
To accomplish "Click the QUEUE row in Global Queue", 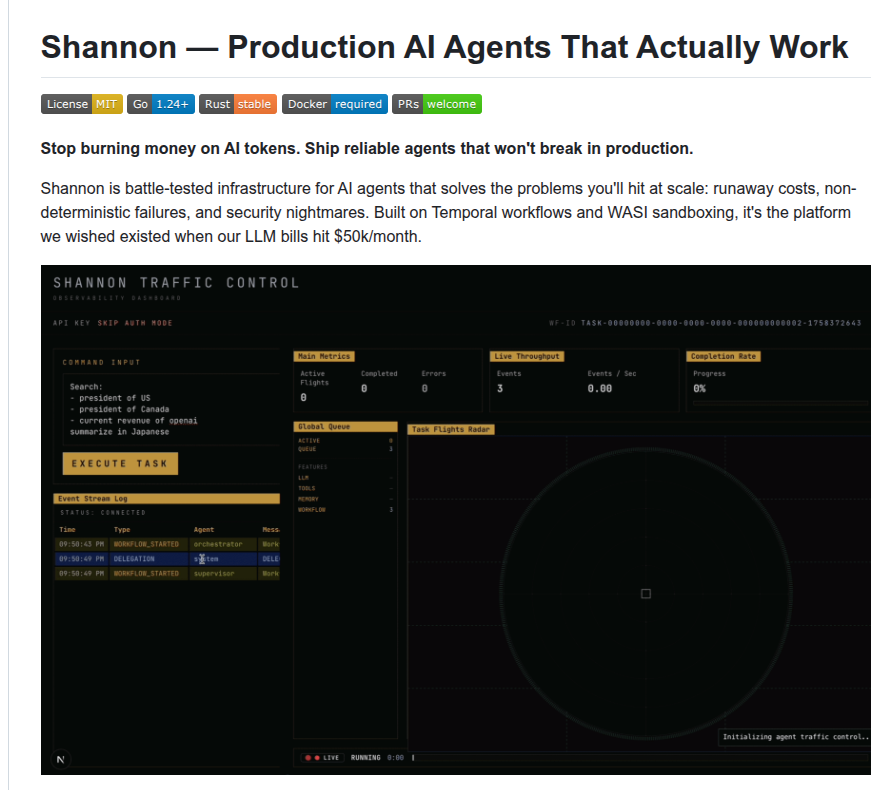I will (x=345, y=449).
